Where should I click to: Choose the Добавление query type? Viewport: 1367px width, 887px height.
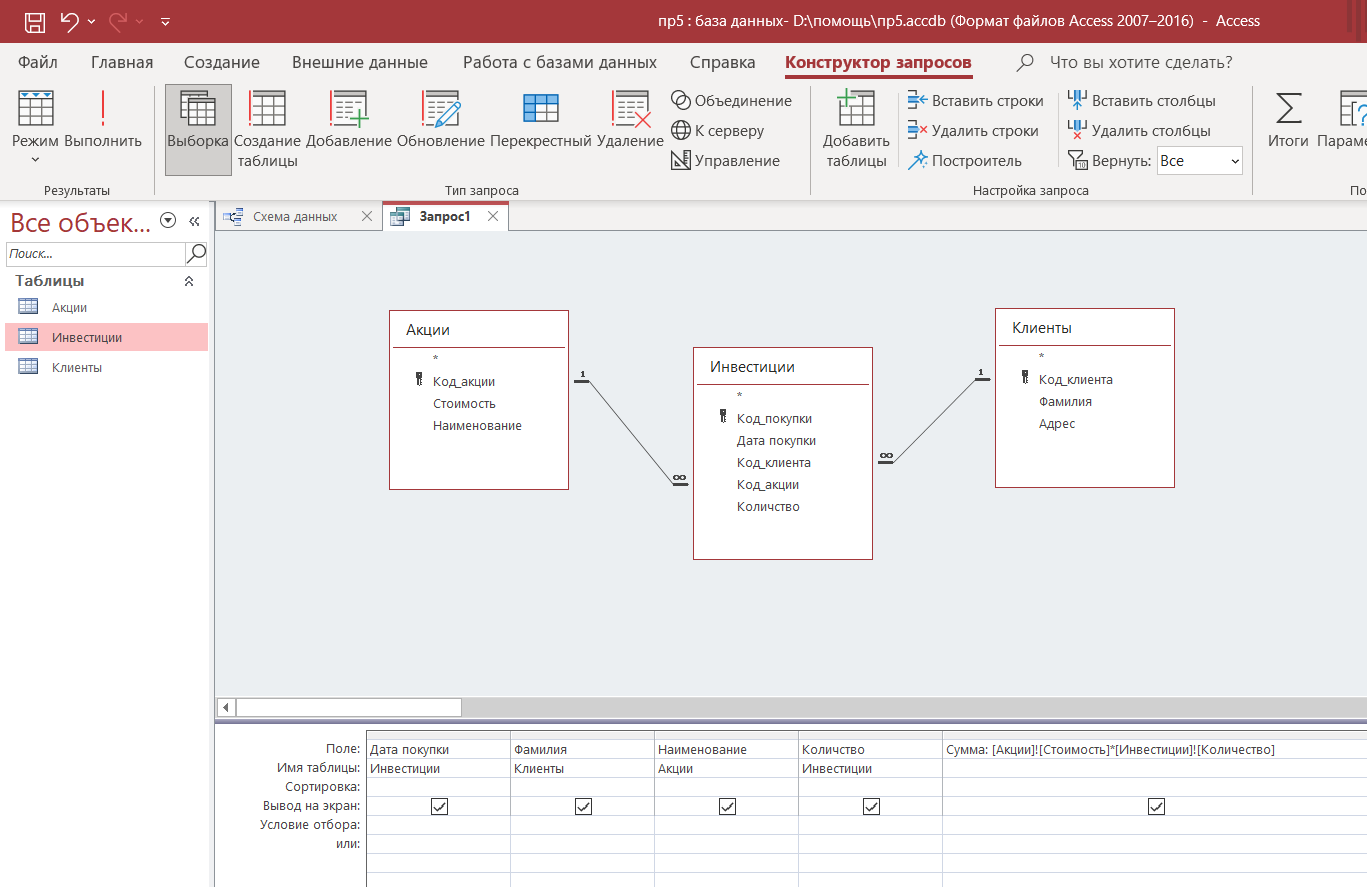point(349,118)
